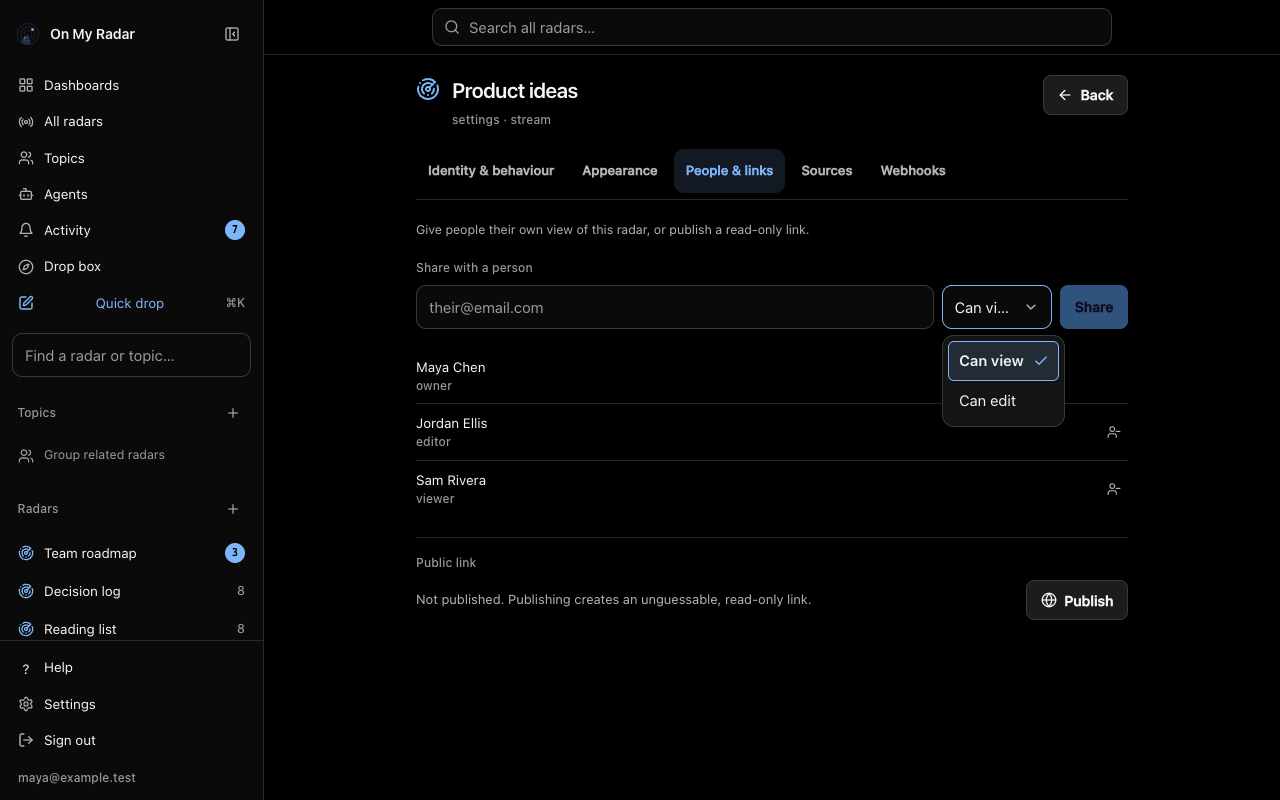The height and width of the screenshot is (800, 1280).
Task: Select the People & links tab
Action: 729,171
